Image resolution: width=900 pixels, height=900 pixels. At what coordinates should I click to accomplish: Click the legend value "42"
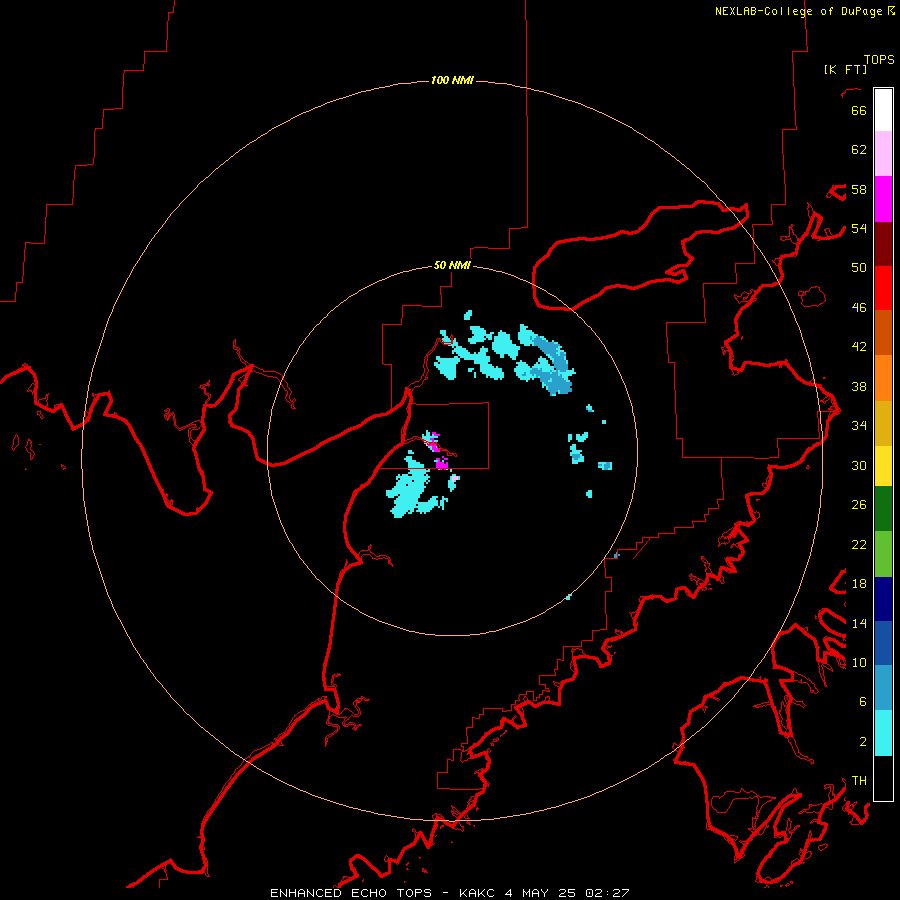pos(859,347)
